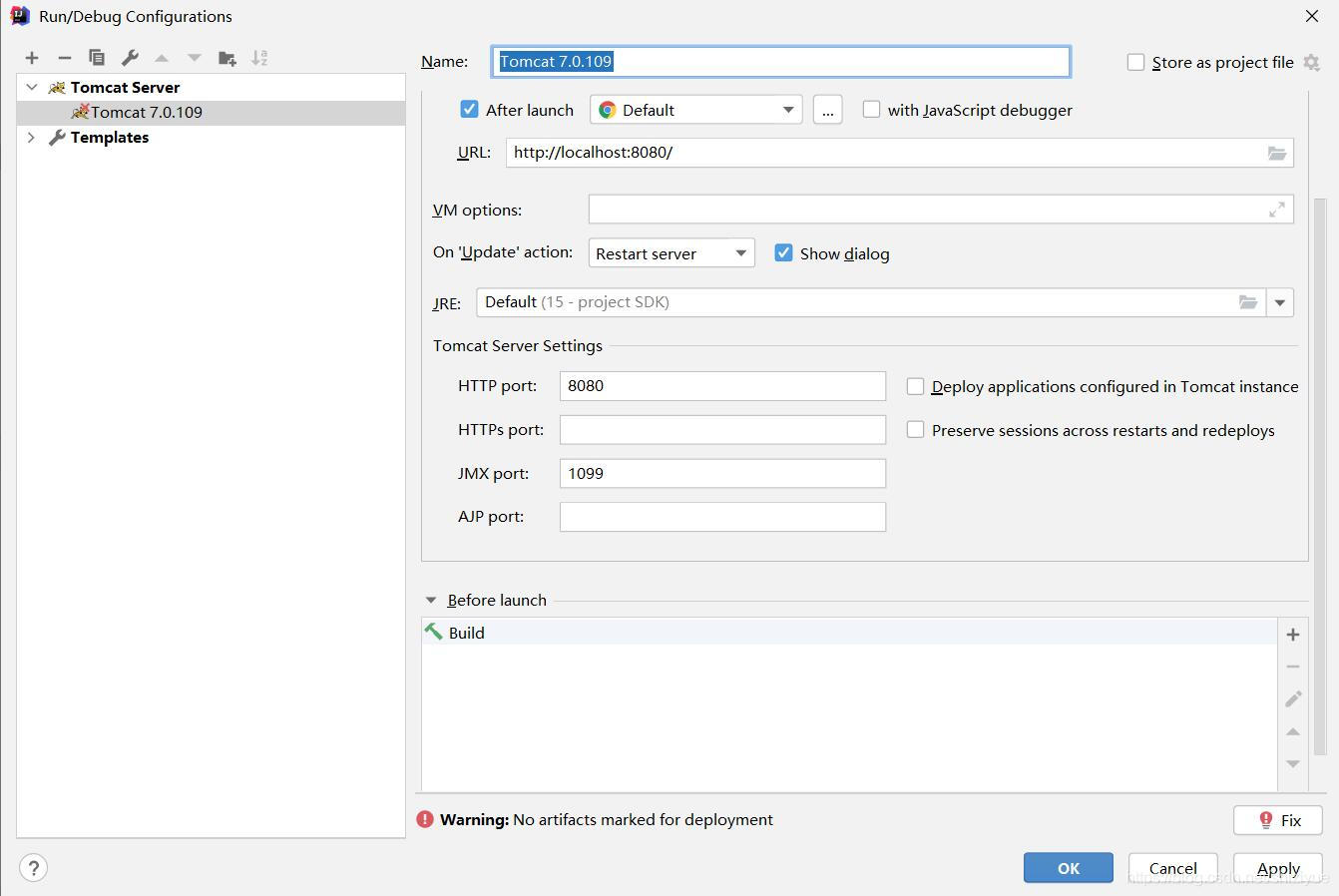1339x896 pixels.
Task: Sort configurations alphabetically
Action: pos(259,58)
